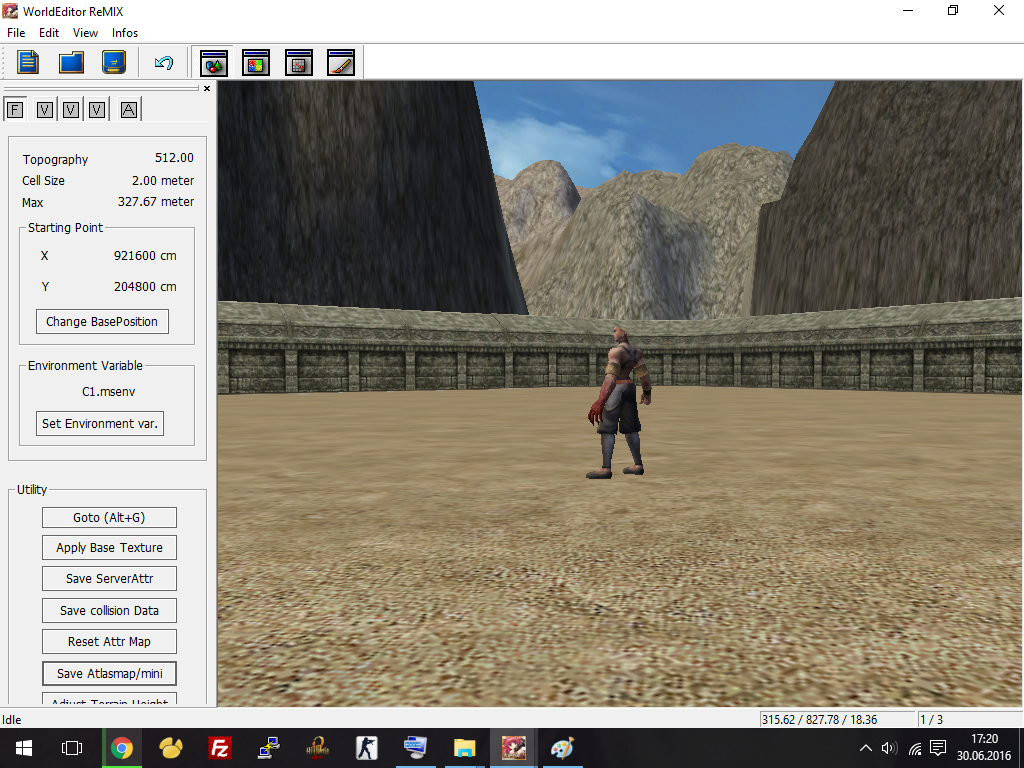The height and width of the screenshot is (768, 1024).
Task: Click the yellow blob taskbar icon
Action: (x=170, y=748)
